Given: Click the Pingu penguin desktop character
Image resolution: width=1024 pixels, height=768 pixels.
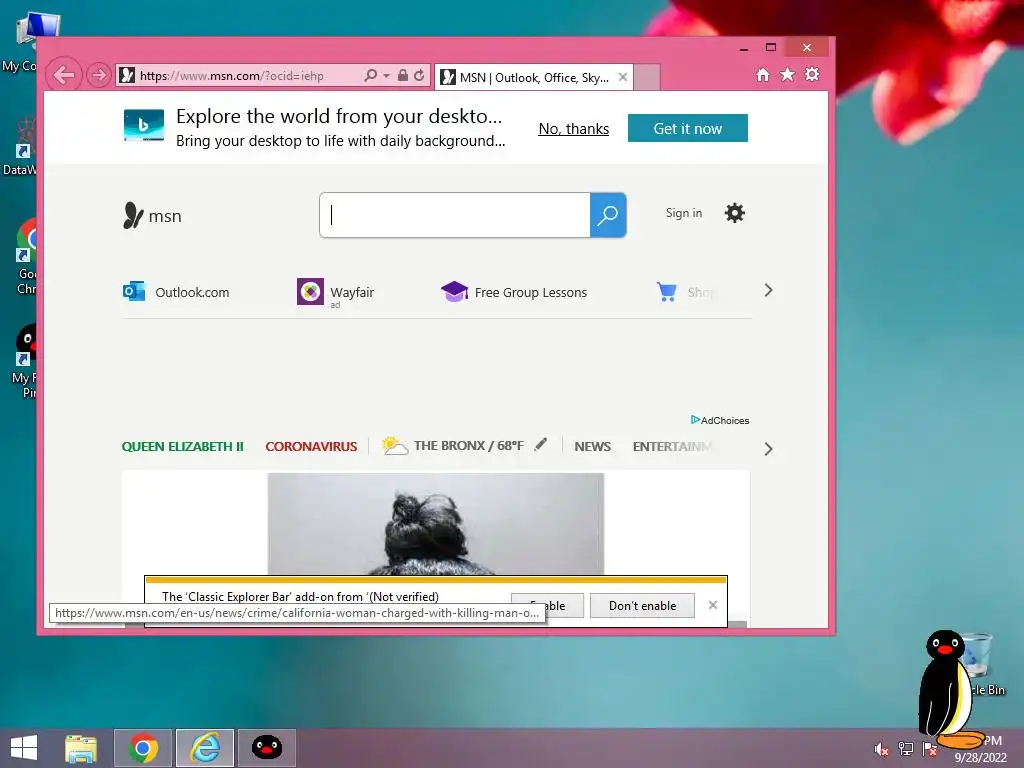Looking at the screenshot, I should (948, 689).
